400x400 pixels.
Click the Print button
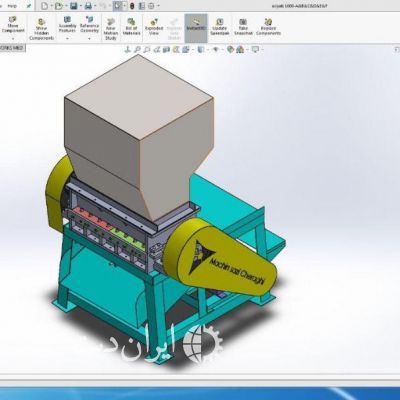click(88, 6)
